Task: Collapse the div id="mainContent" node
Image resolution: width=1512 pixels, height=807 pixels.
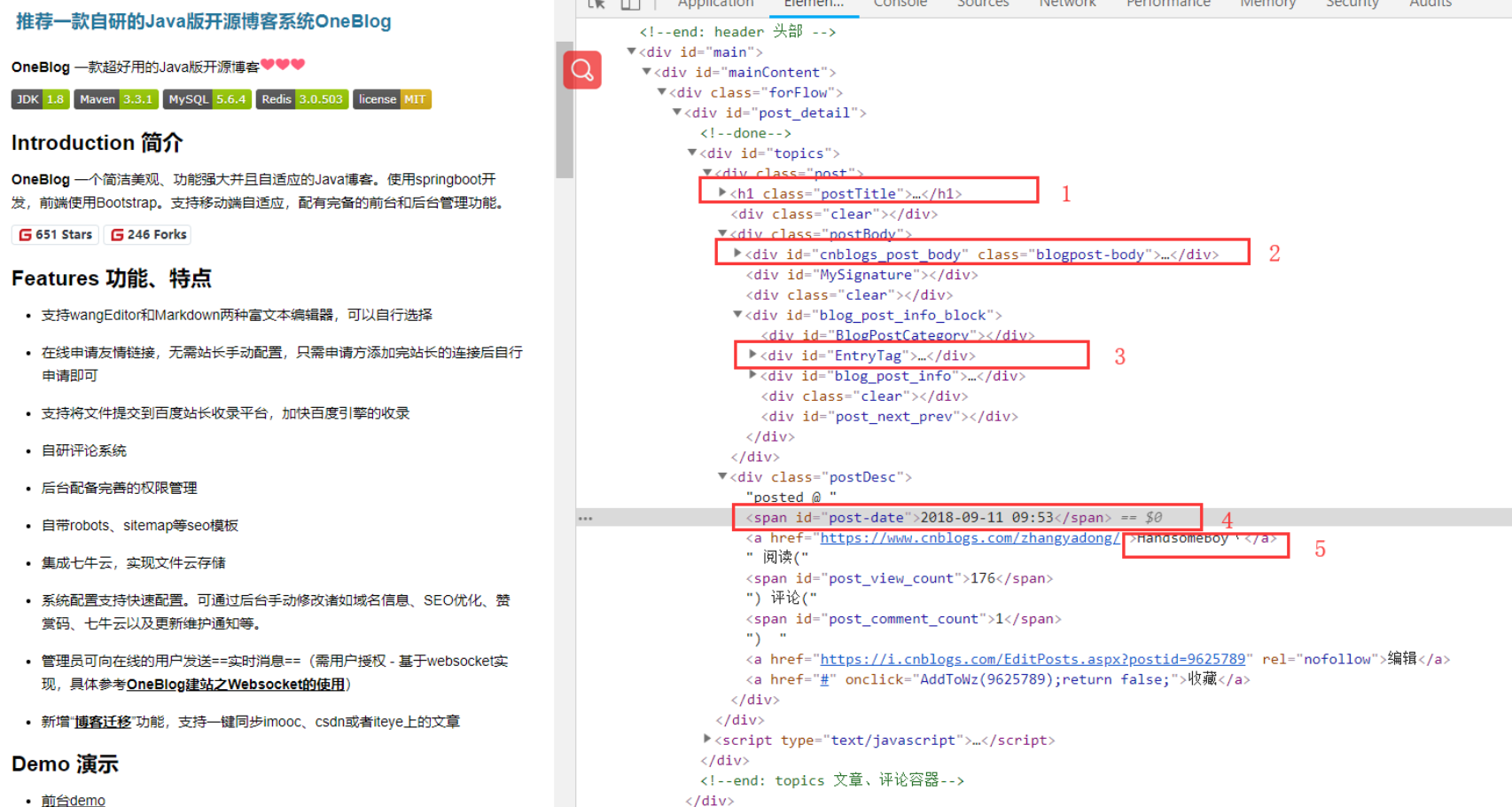Action: (647, 72)
